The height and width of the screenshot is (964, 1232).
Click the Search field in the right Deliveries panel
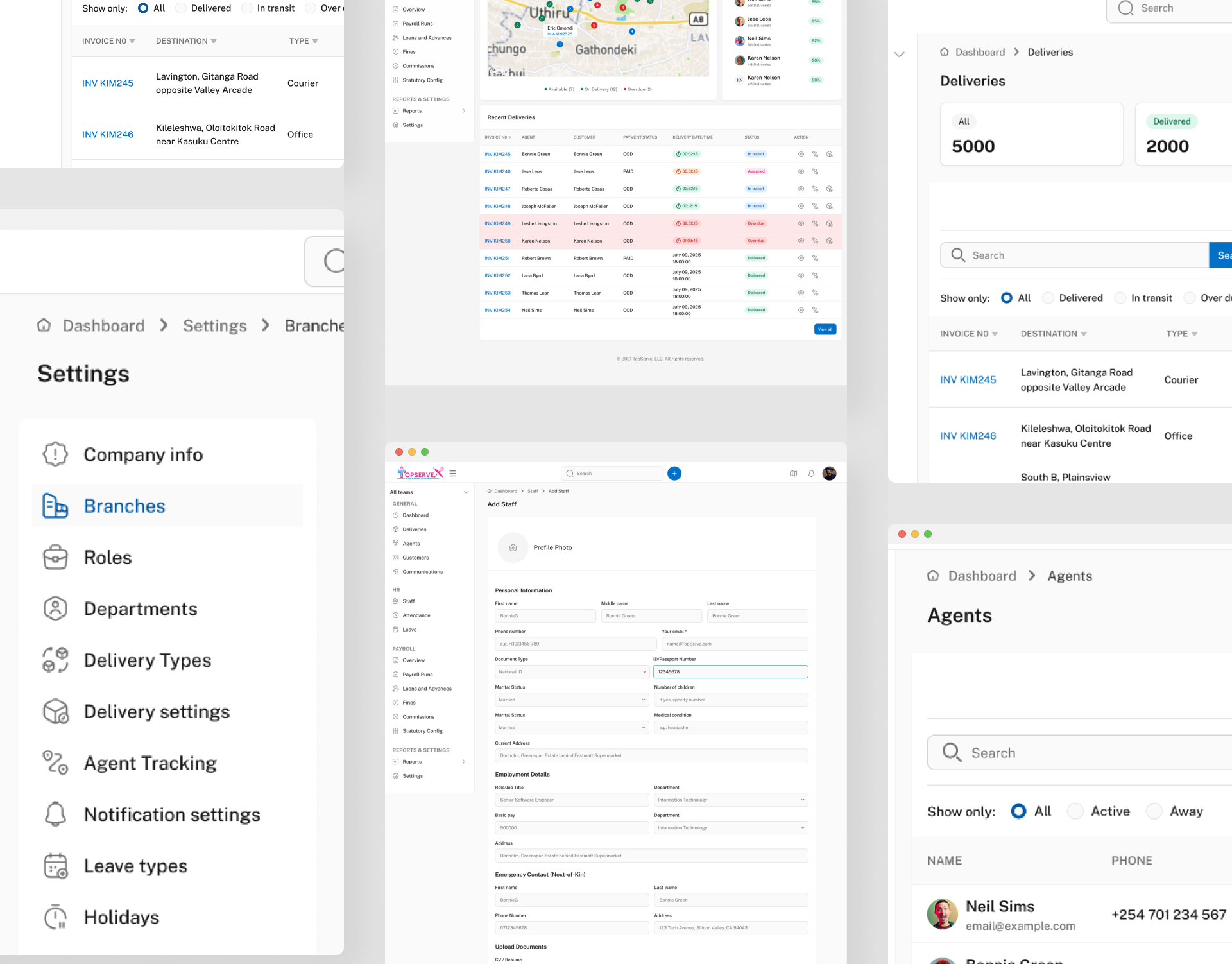tap(1075, 255)
